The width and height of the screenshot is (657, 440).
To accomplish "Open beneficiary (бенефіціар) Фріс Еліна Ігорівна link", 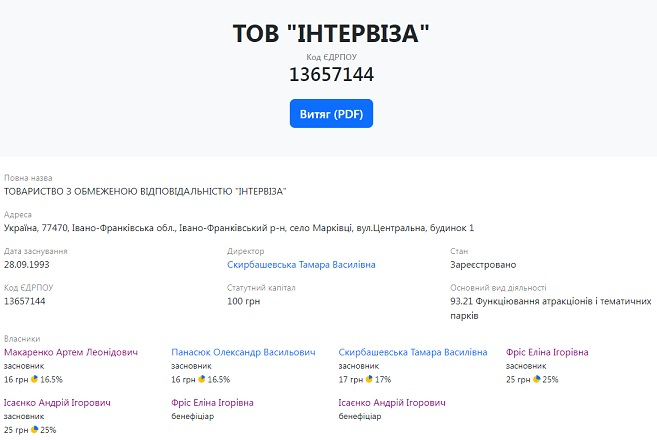I will click(x=212, y=402).
